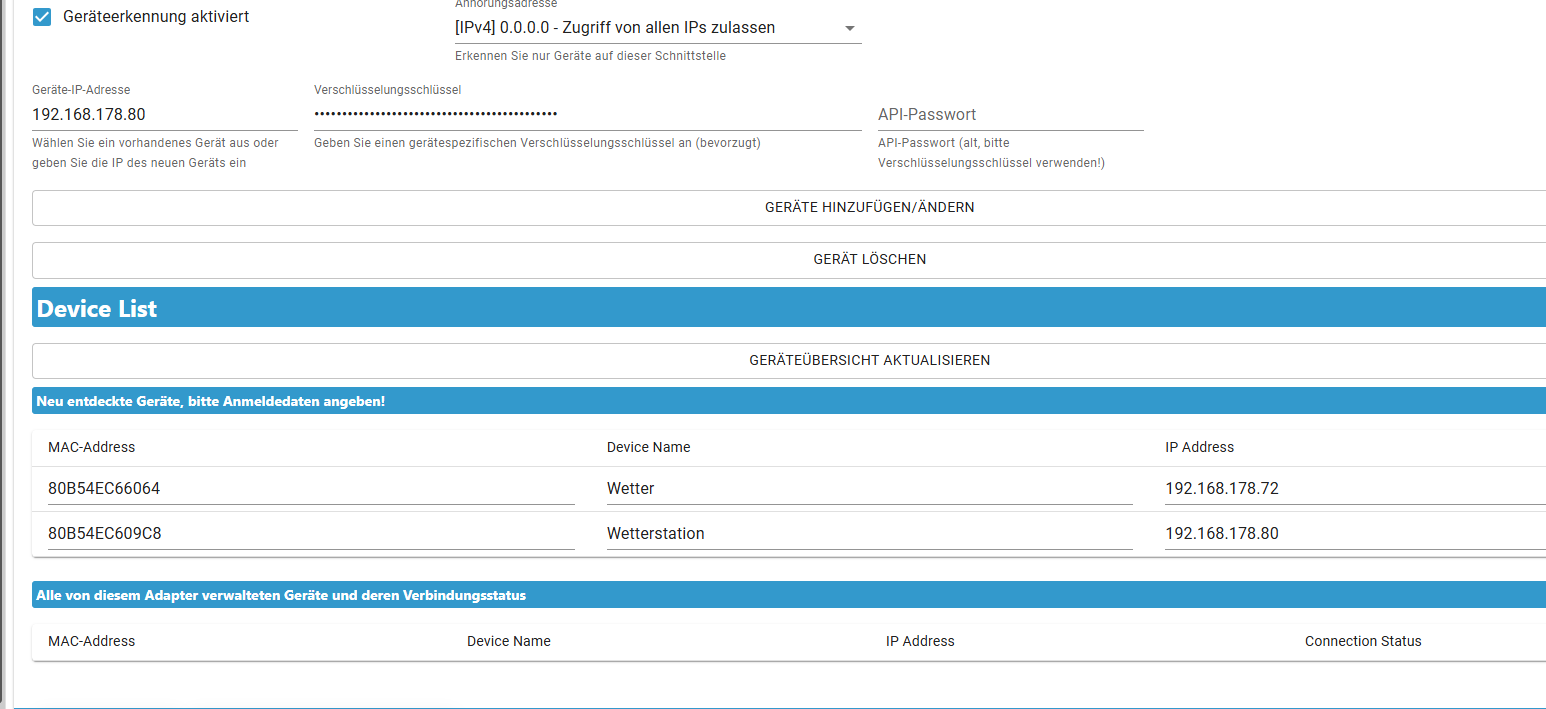Open the Anhörungsadresse dropdown arrow
The image size is (1546, 709).
pyautogui.click(x=849, y=28)
